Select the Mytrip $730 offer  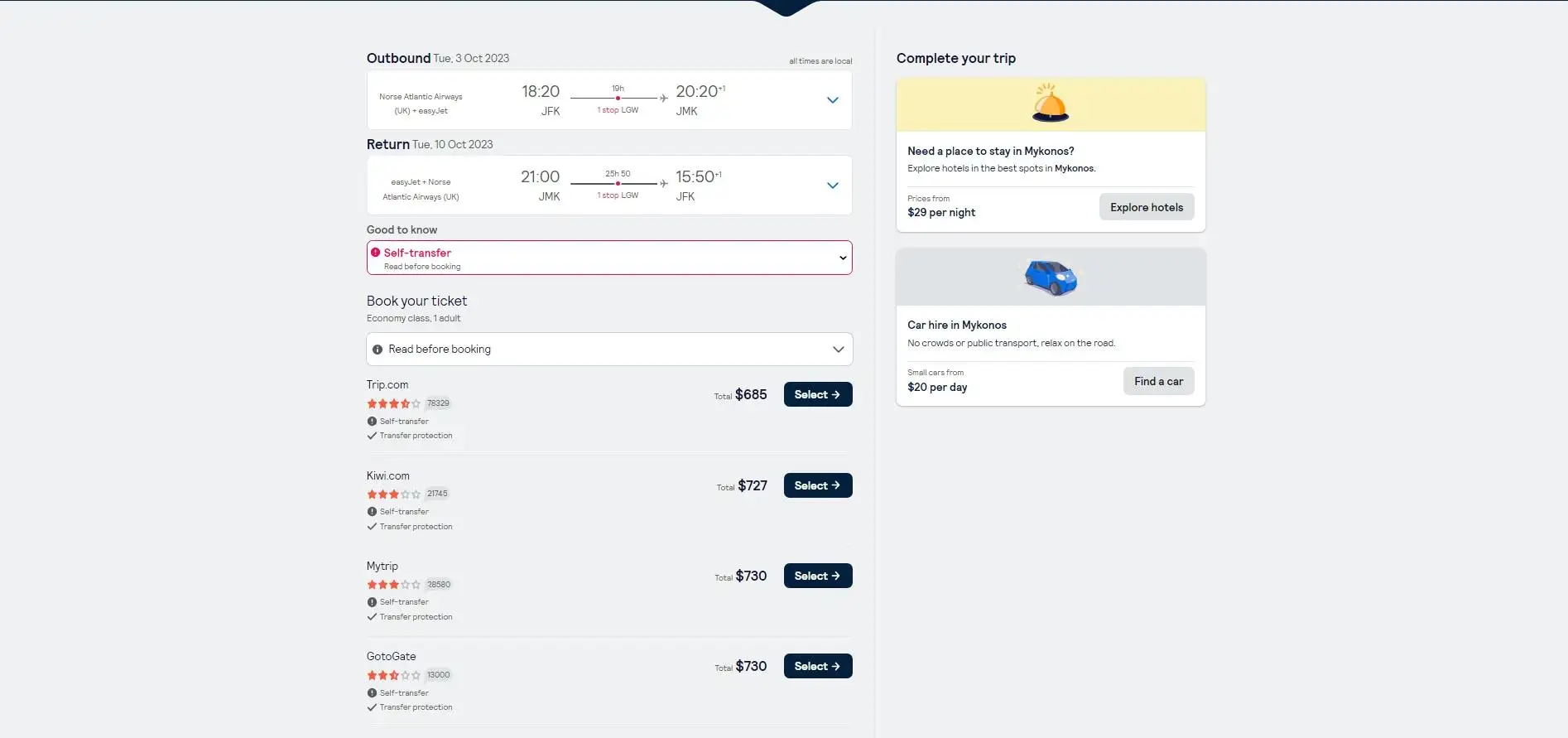(818, 576)
